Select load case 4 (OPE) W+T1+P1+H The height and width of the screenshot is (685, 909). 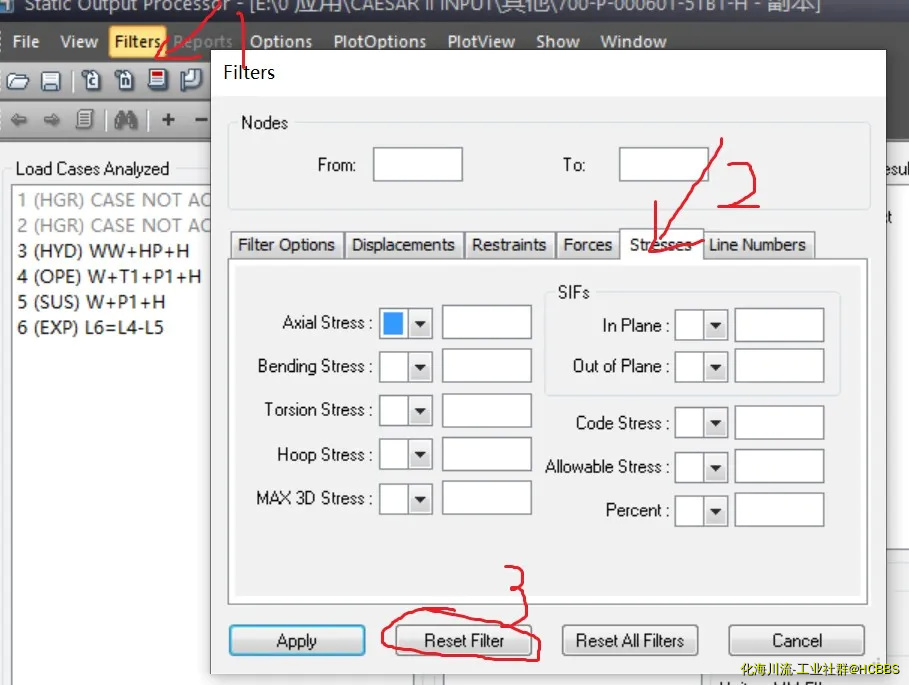pos(109,276)
